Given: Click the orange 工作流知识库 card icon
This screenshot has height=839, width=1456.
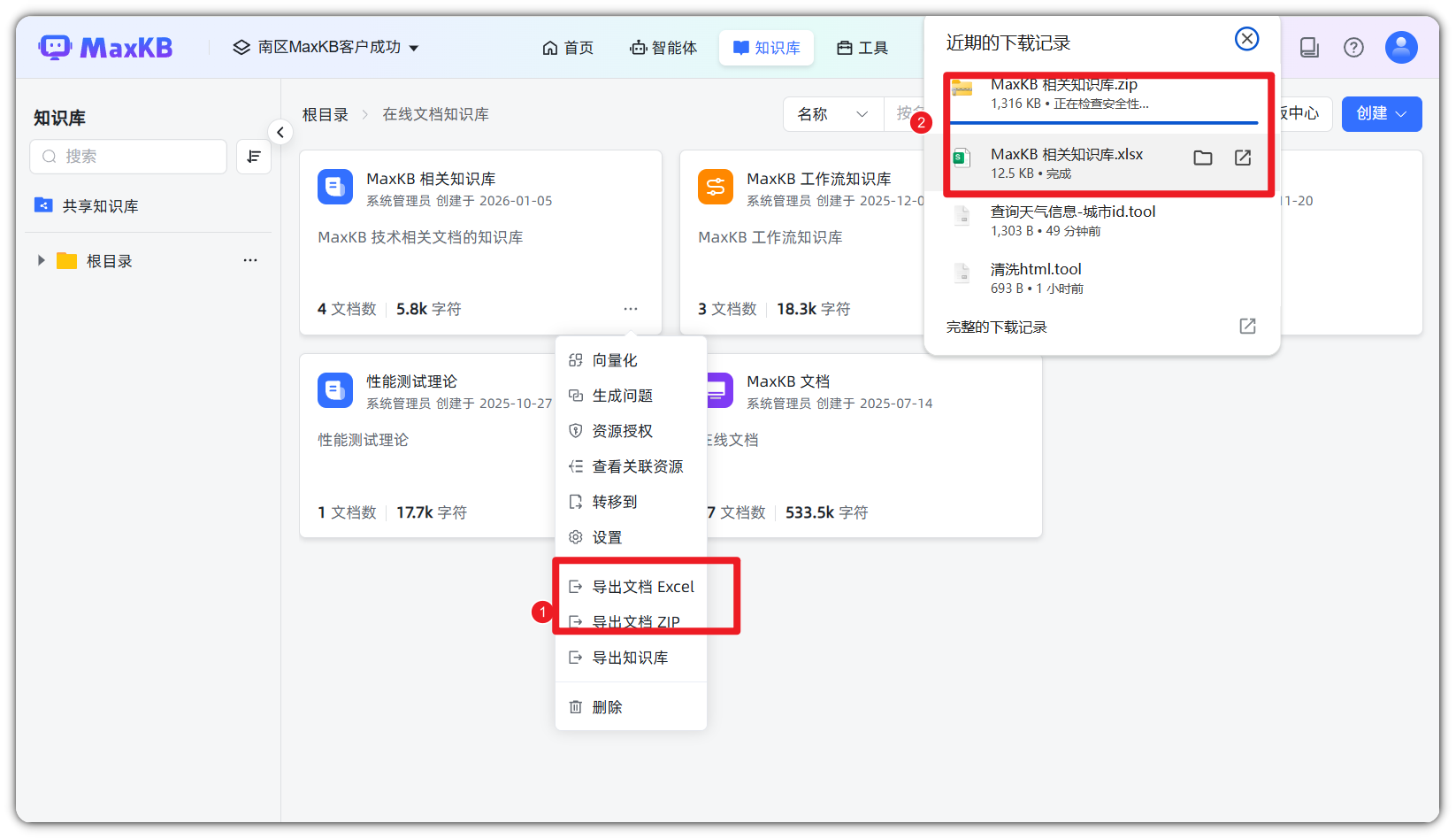Looking at the screenshot, I should [x=716, y=187].
